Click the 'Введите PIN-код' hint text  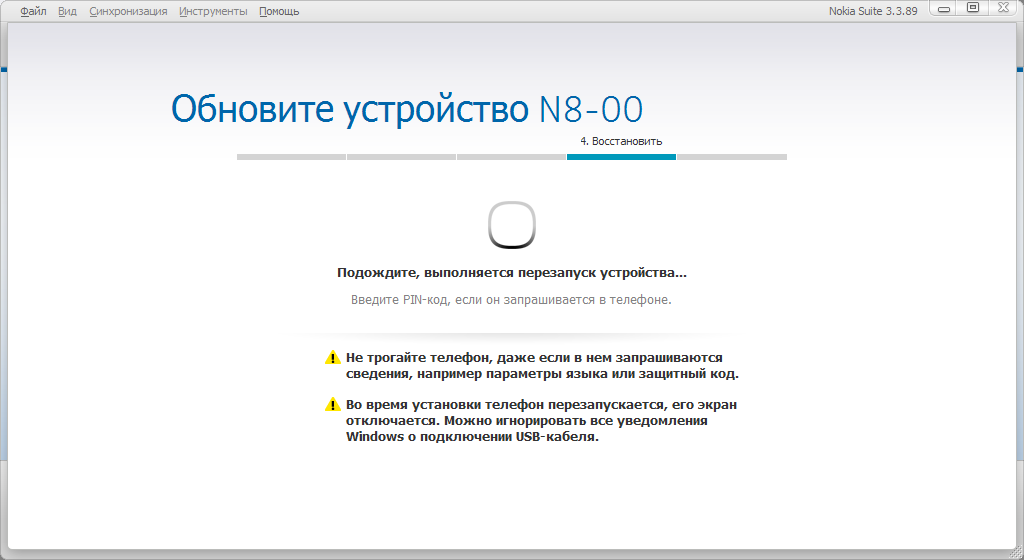[x=511, y=300]
